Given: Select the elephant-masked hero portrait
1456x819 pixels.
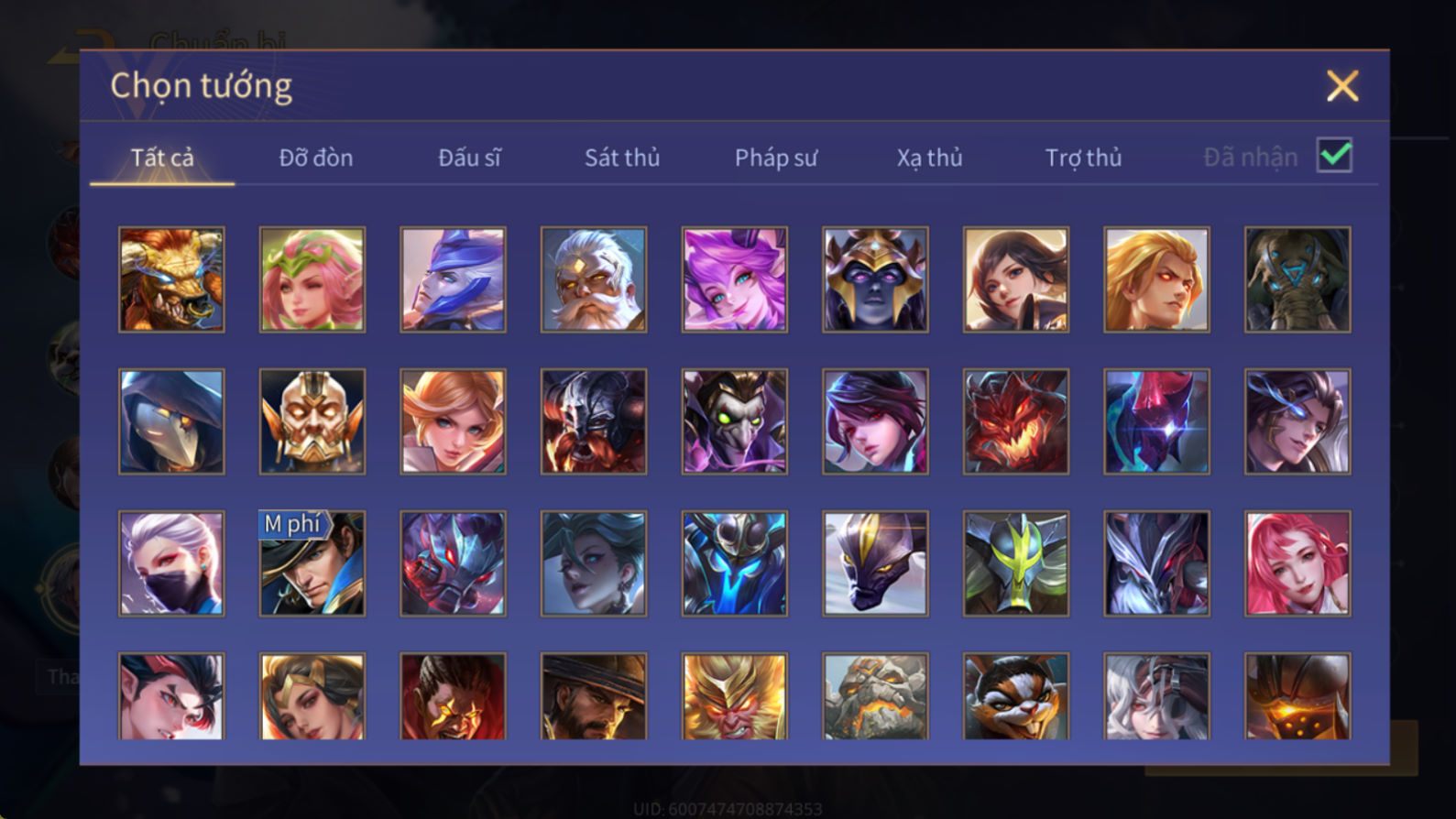Looking at the screenshot, I should 1297,279.
